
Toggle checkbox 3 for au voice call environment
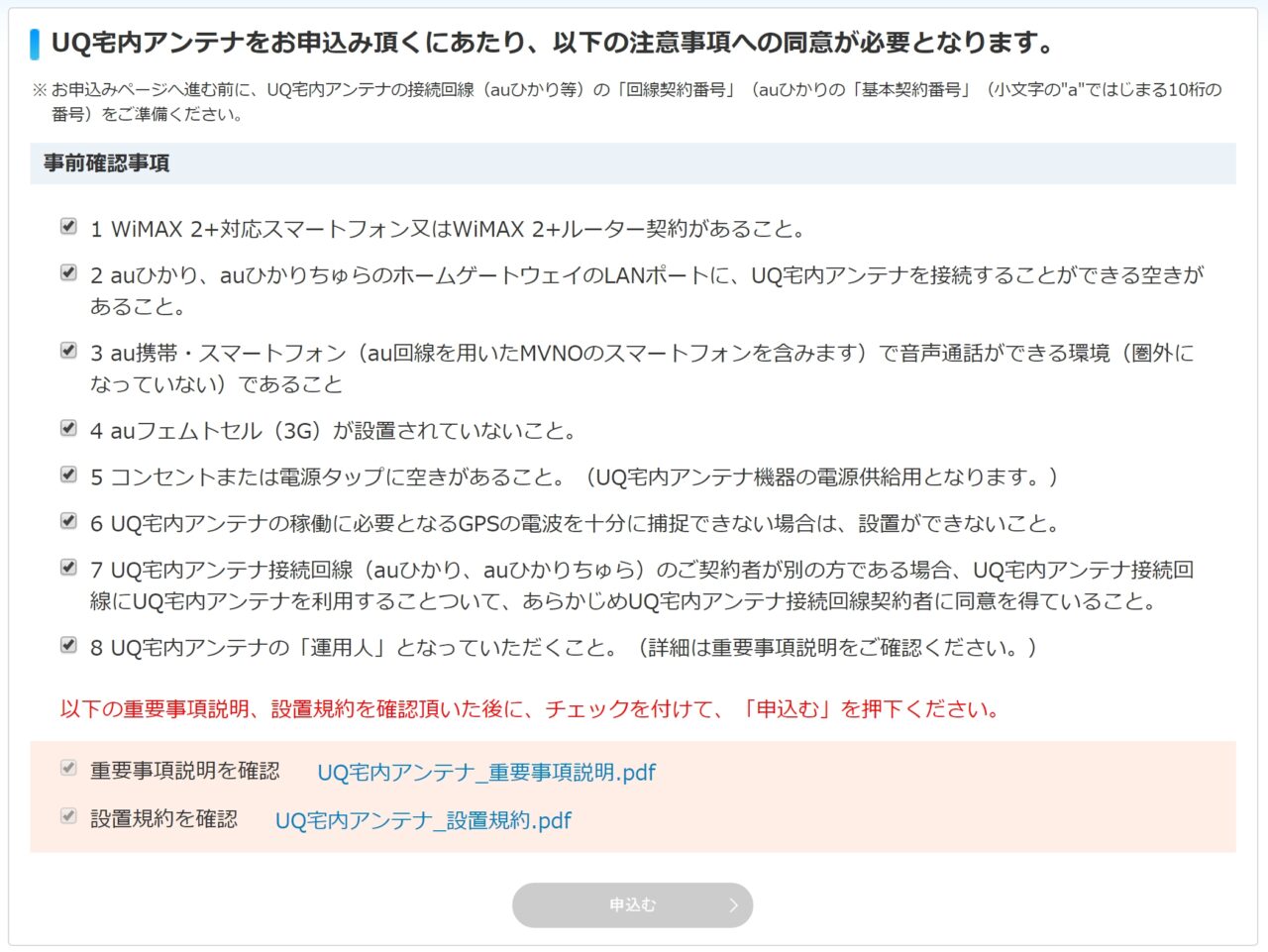(x=68, y=351)
